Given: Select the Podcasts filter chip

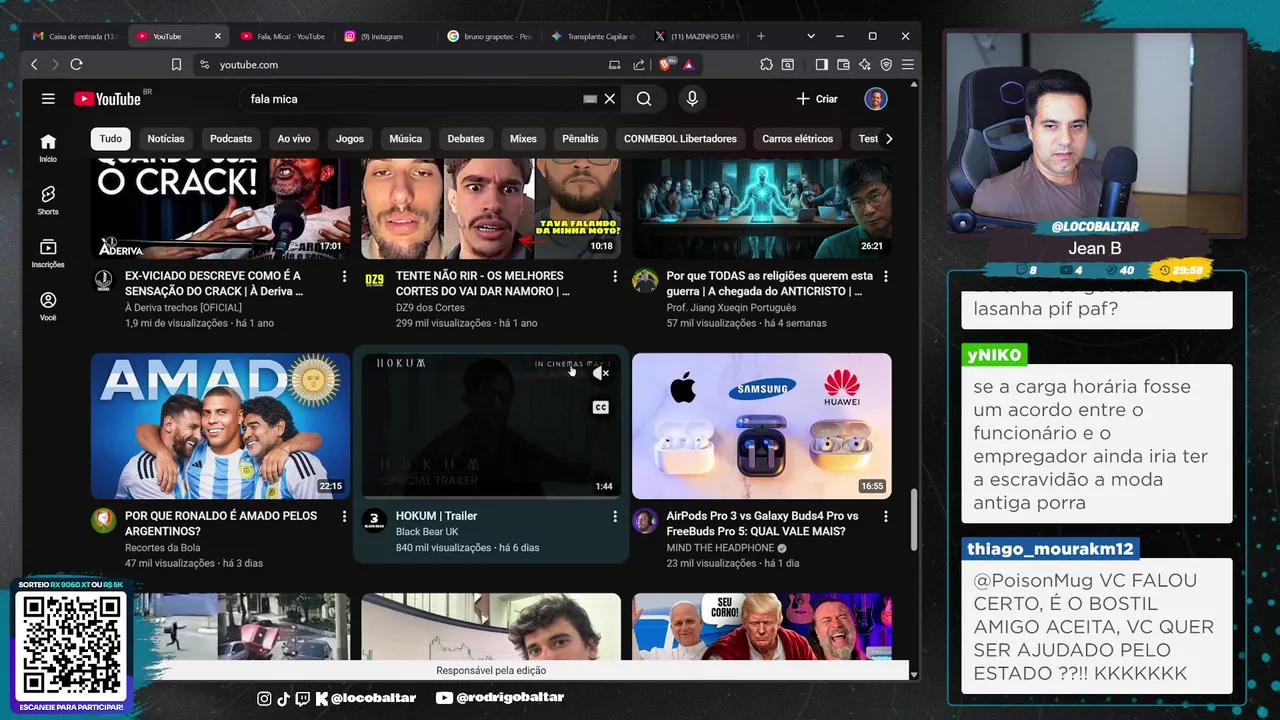Looking at the screenshot, I should [231, 139].
